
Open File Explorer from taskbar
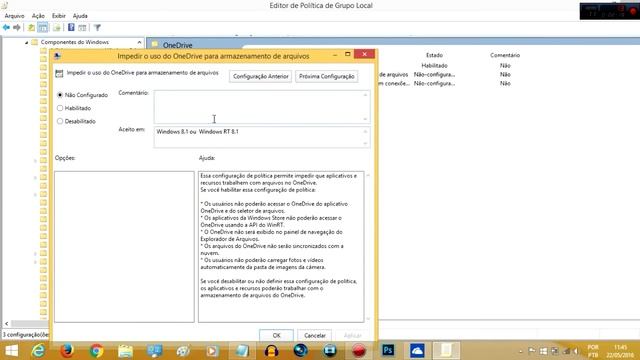coord(125,351)
